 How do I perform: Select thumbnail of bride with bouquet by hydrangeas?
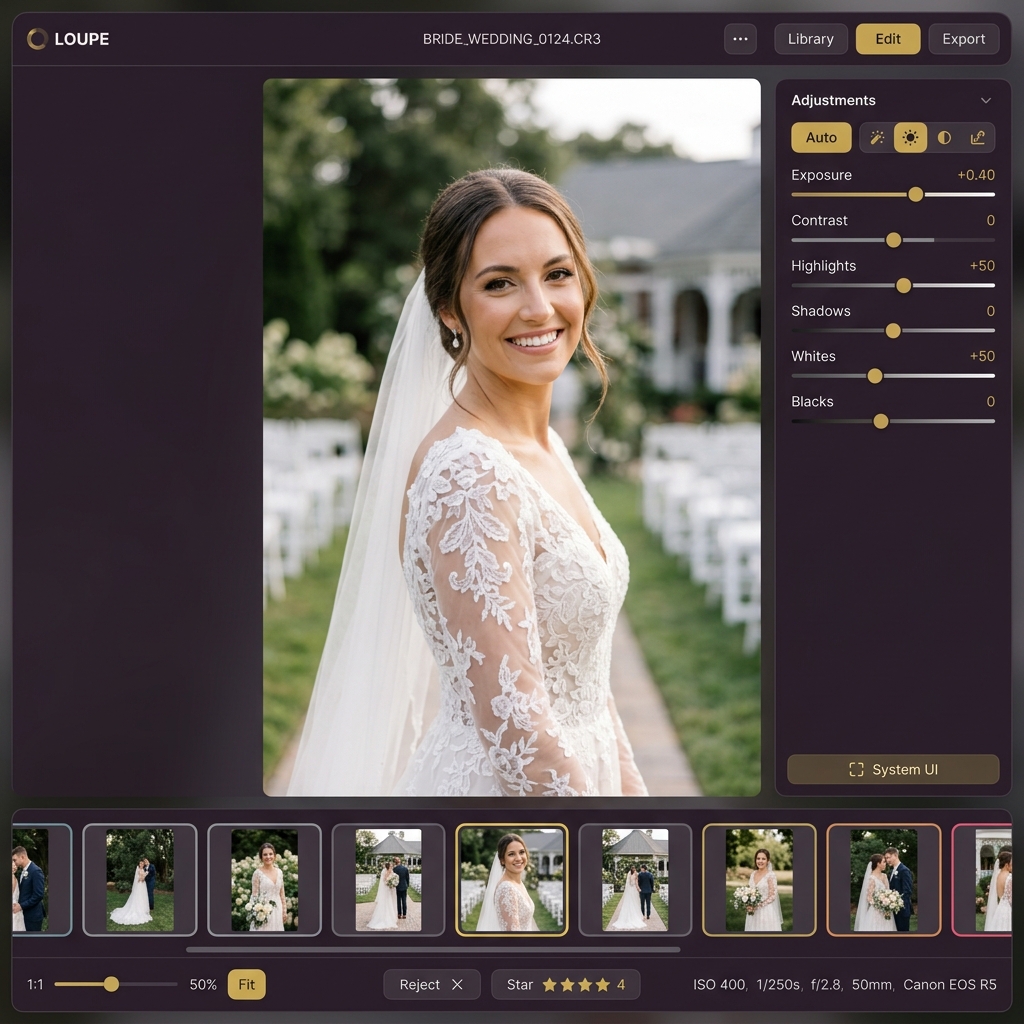(x=264, y=880)
